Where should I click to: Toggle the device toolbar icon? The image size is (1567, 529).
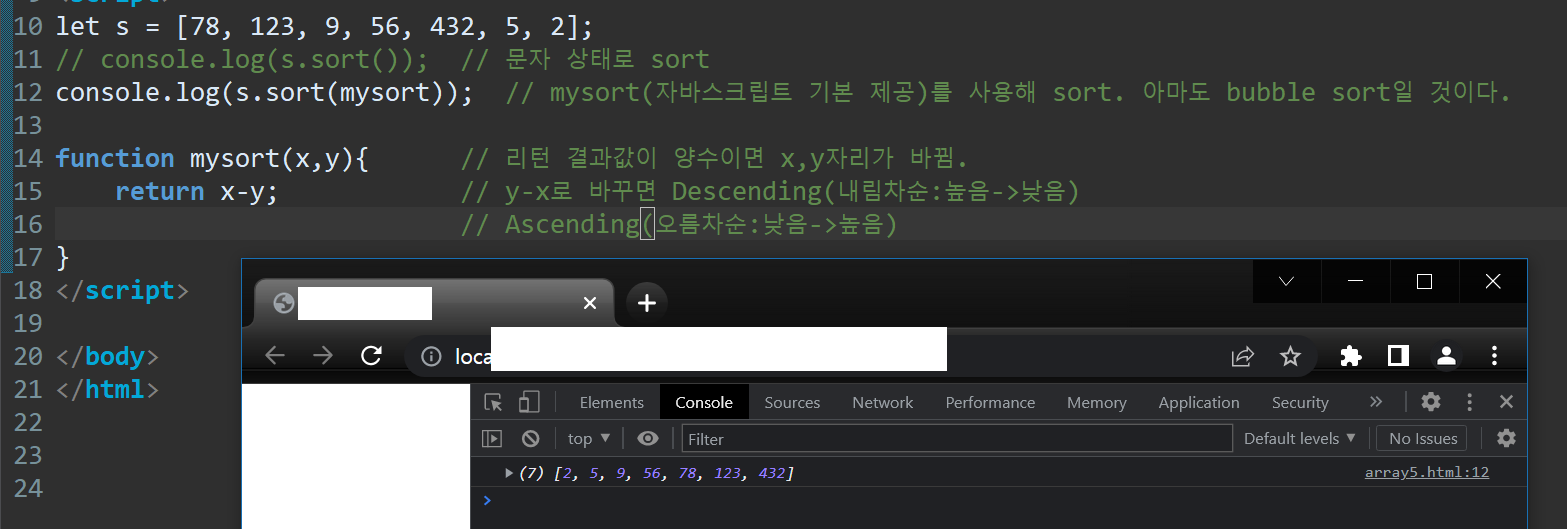529,402
